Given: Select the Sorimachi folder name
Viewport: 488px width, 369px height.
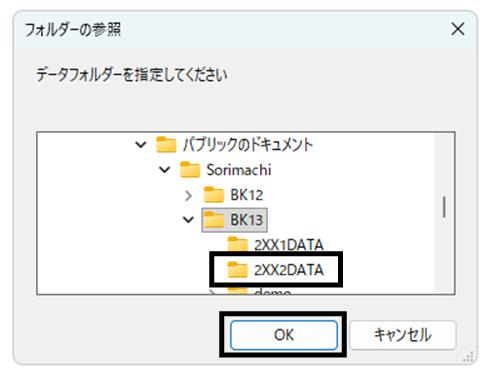Looking at the screenshot, I should click(239, 170).
